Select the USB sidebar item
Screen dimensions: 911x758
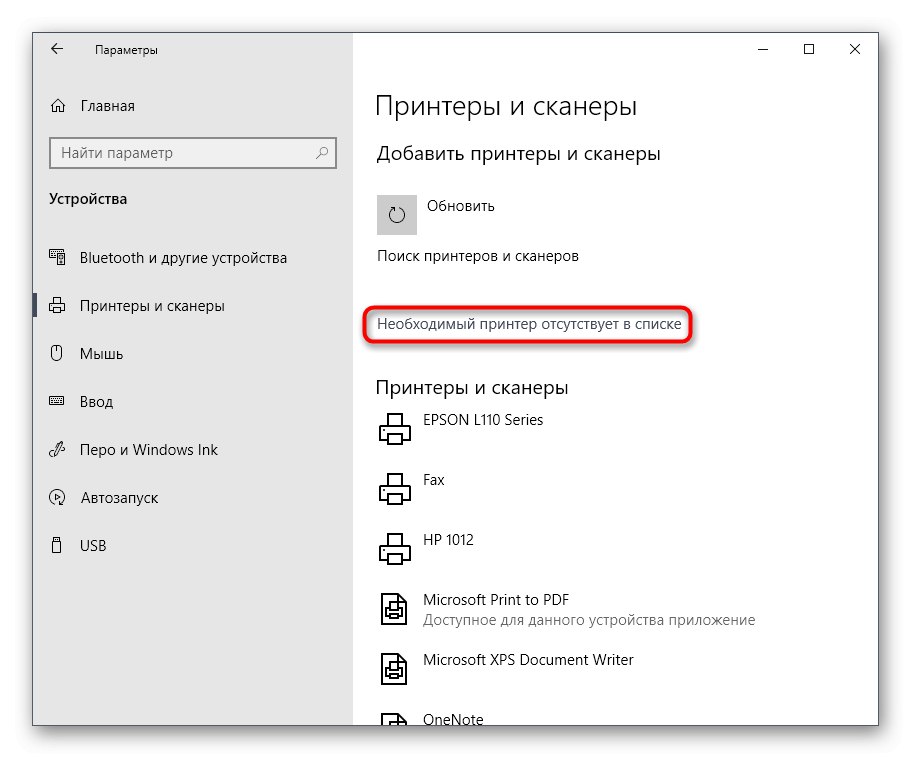tap(93, 546)
